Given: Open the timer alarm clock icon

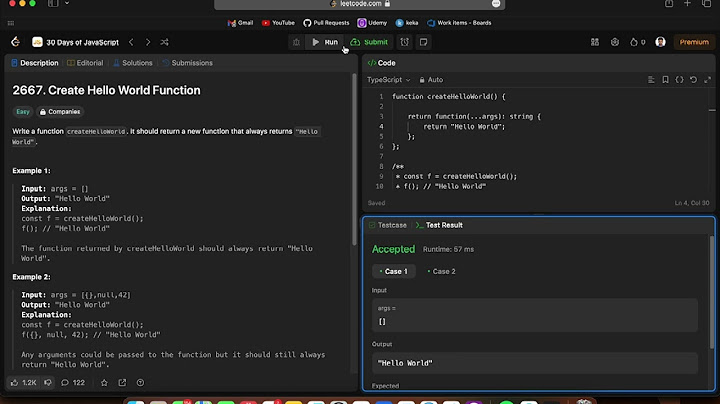Looking at the screenshot, I should [405, 42].
